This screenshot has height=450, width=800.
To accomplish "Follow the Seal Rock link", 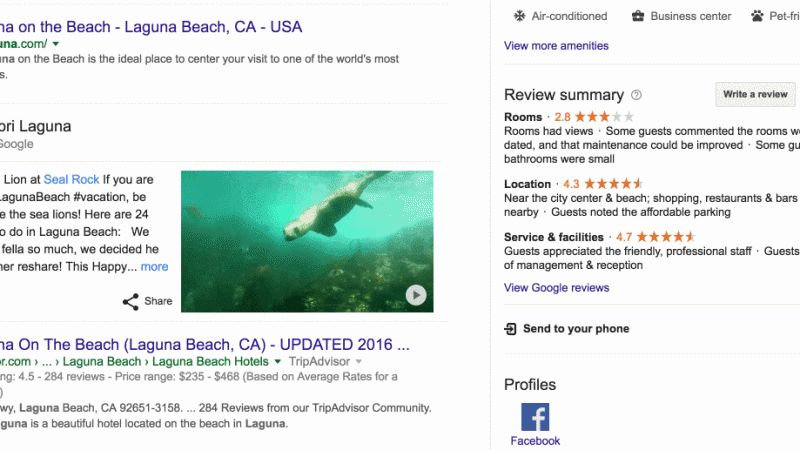I will tap(71, 179).
